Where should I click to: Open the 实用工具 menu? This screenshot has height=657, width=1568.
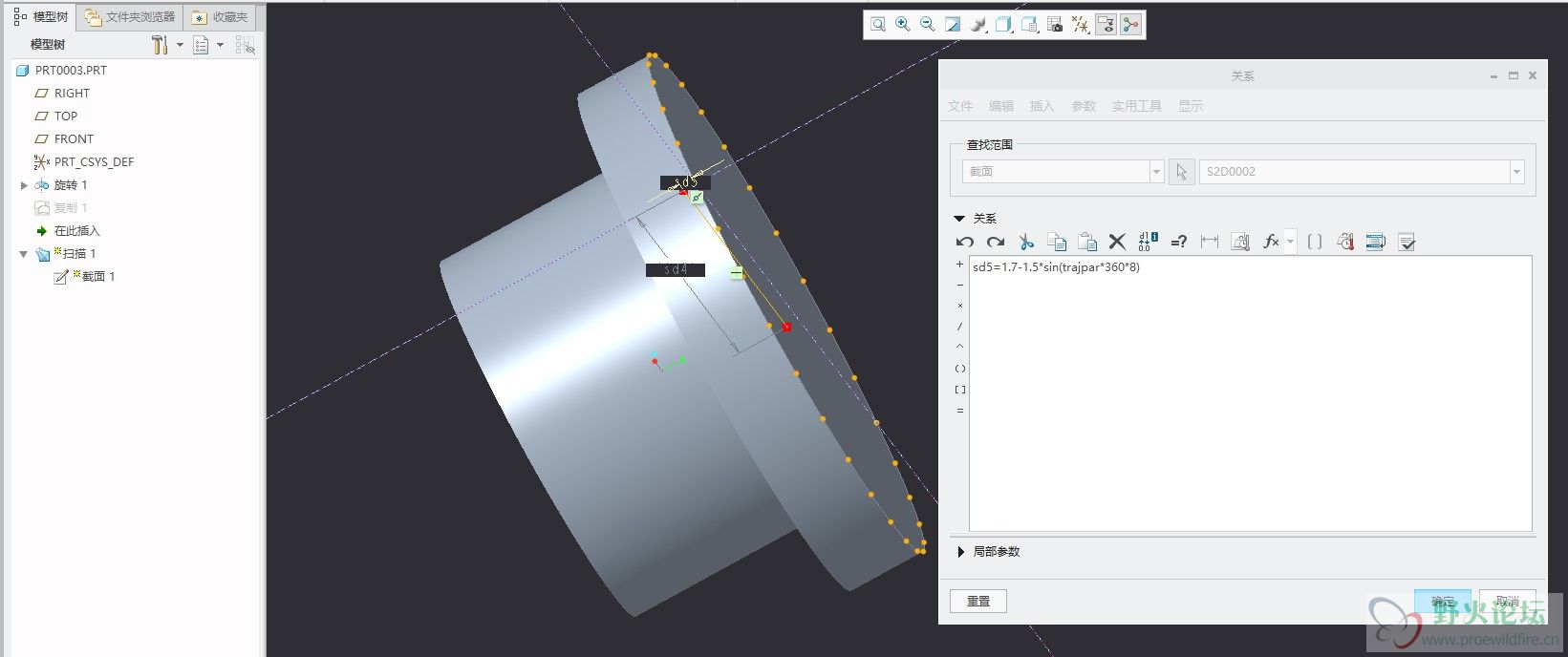point(1137,106)
